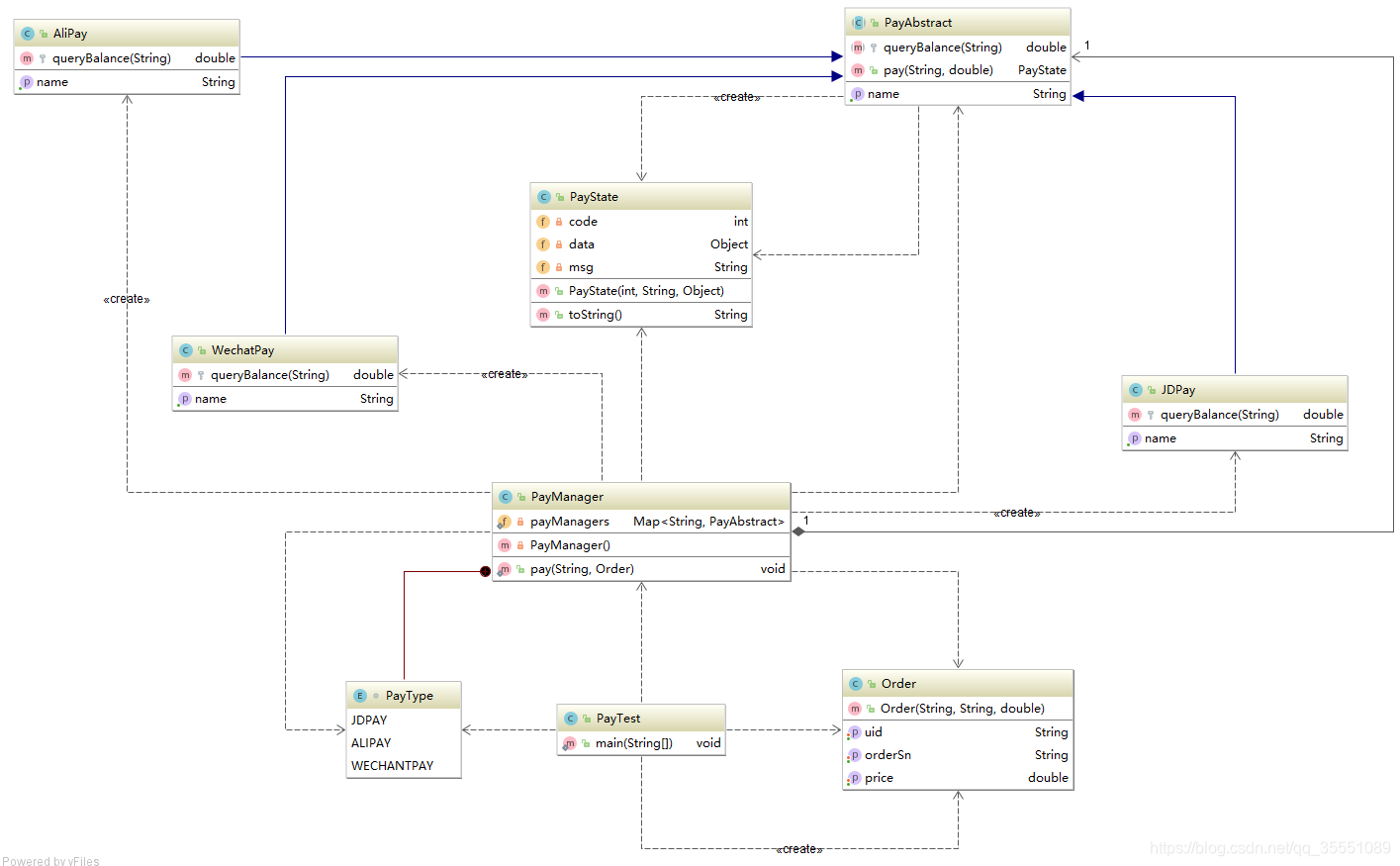Click method icon beside PayManager()
The height and width of the screenshot is (866, 1400).
point(505,545)
